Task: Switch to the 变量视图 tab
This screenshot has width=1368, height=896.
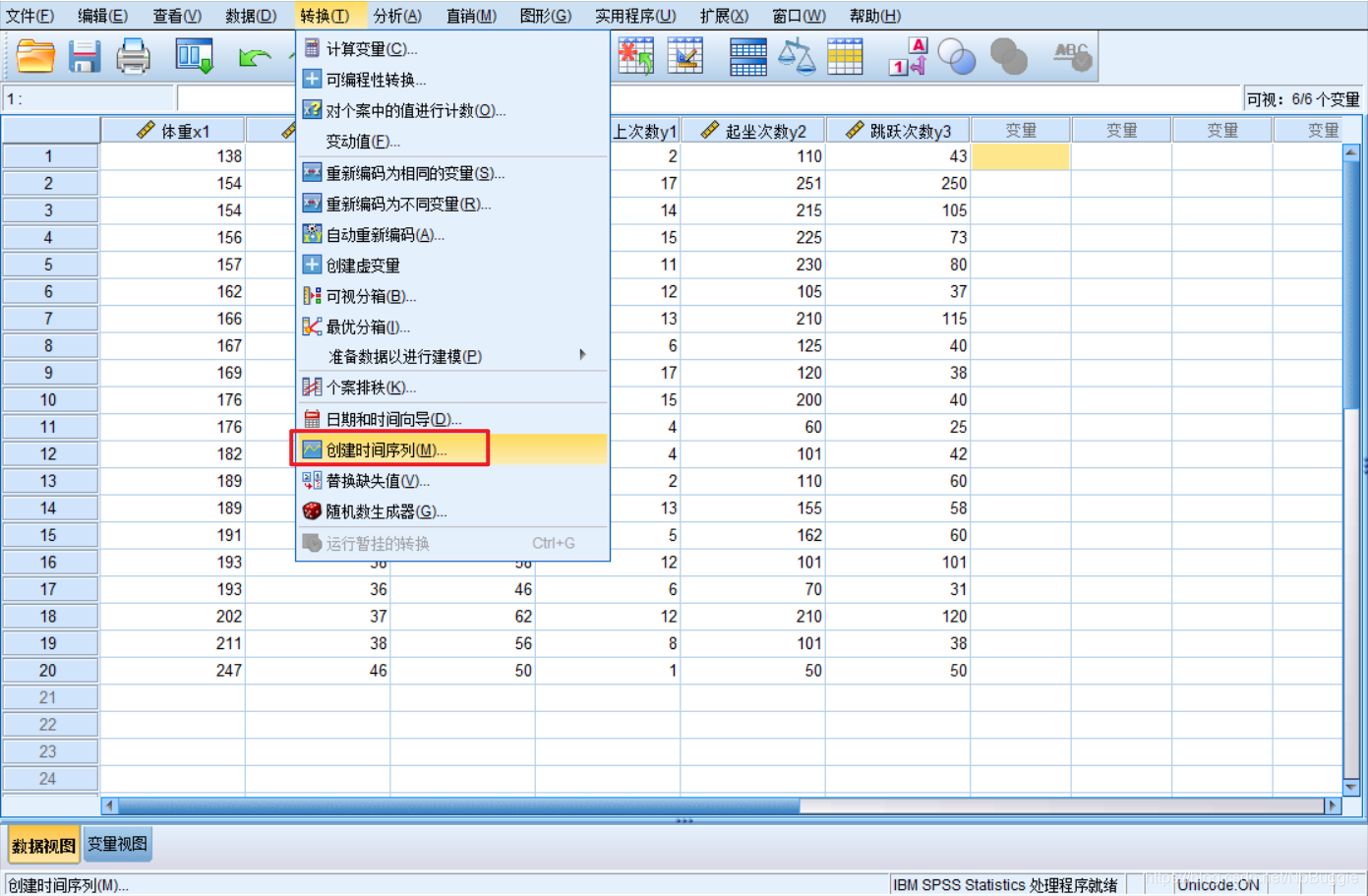Action: tap(117, 844)
